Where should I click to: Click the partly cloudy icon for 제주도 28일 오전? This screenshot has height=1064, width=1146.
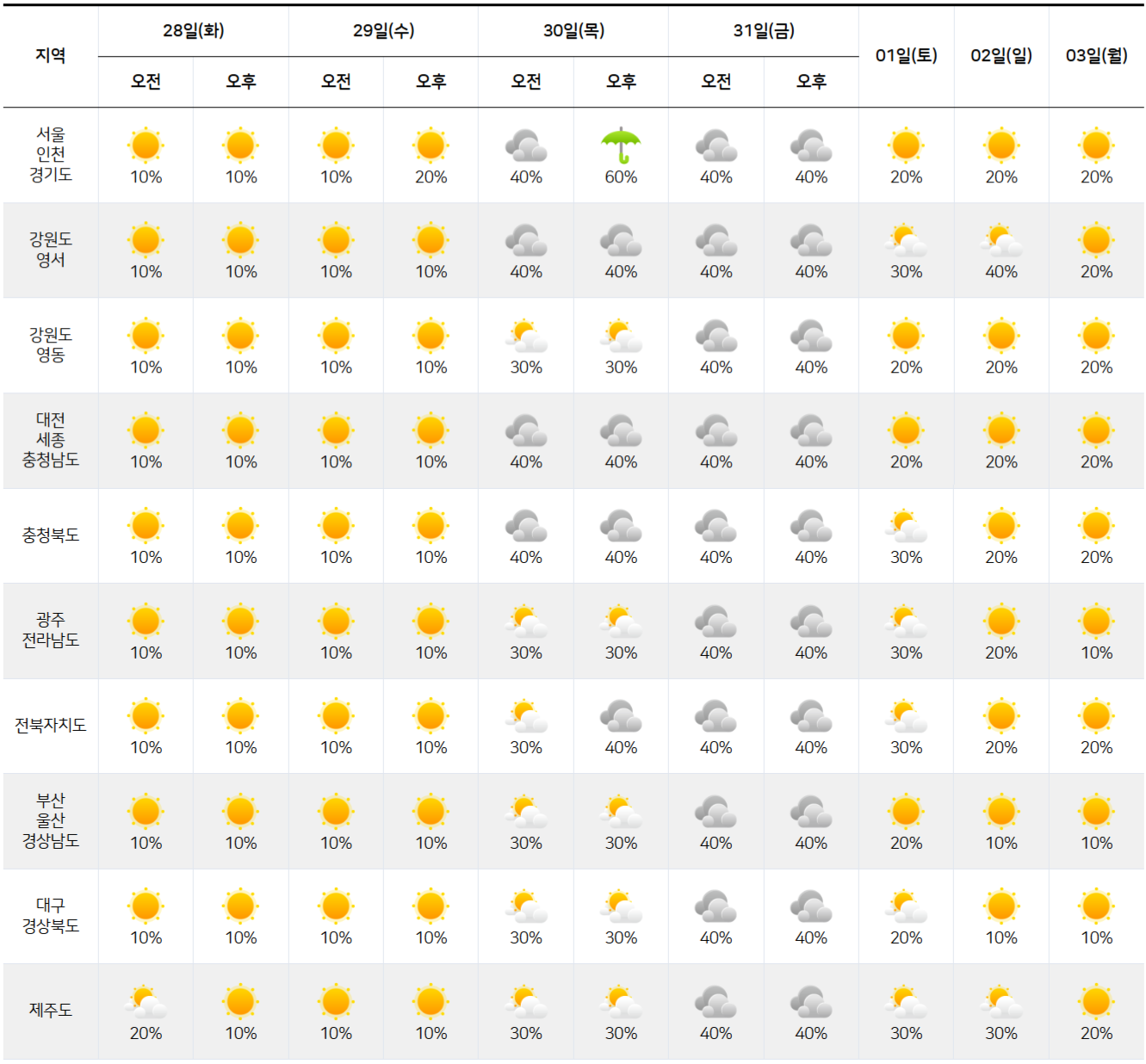(146, 1002)
